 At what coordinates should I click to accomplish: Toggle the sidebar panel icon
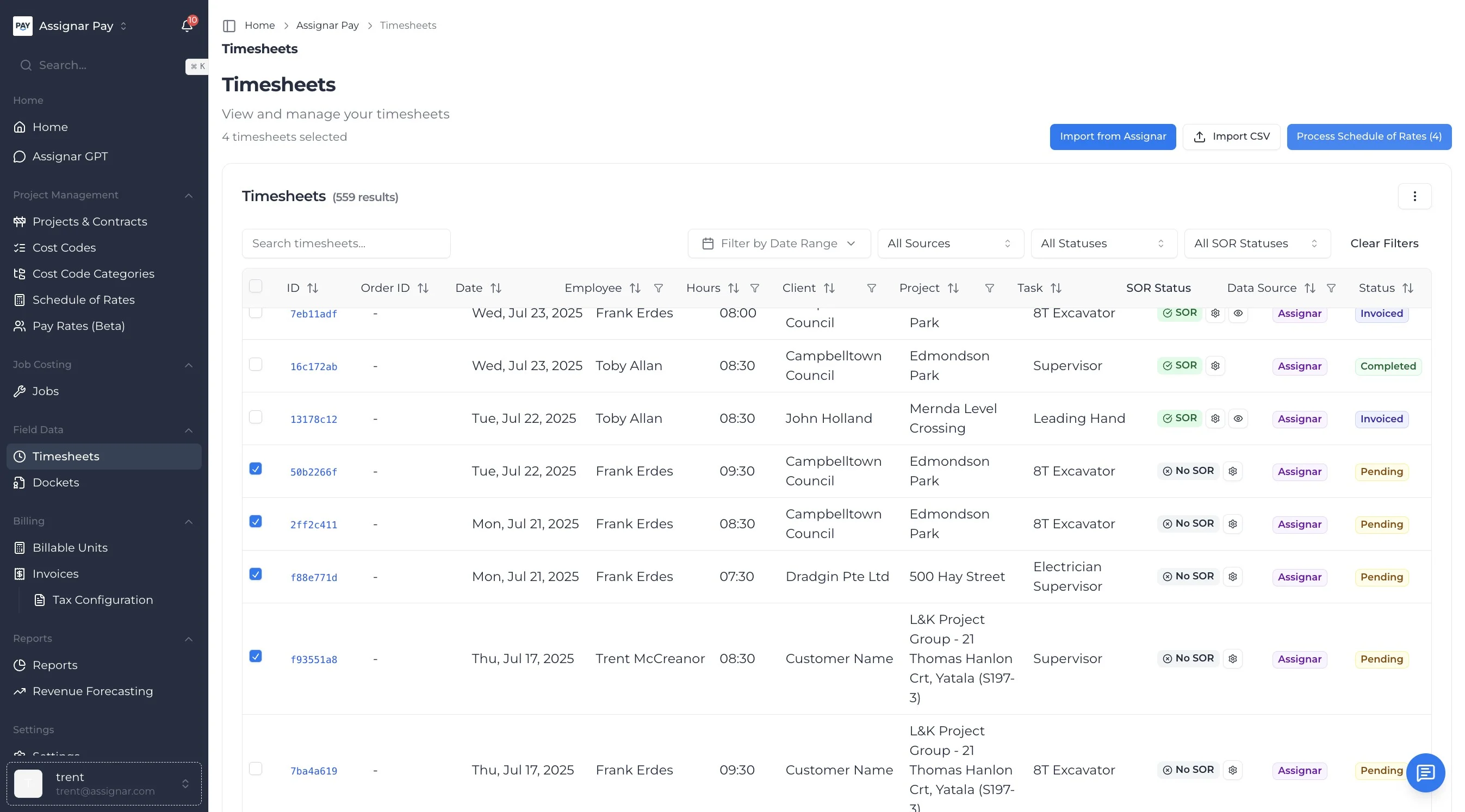[229, 26]
